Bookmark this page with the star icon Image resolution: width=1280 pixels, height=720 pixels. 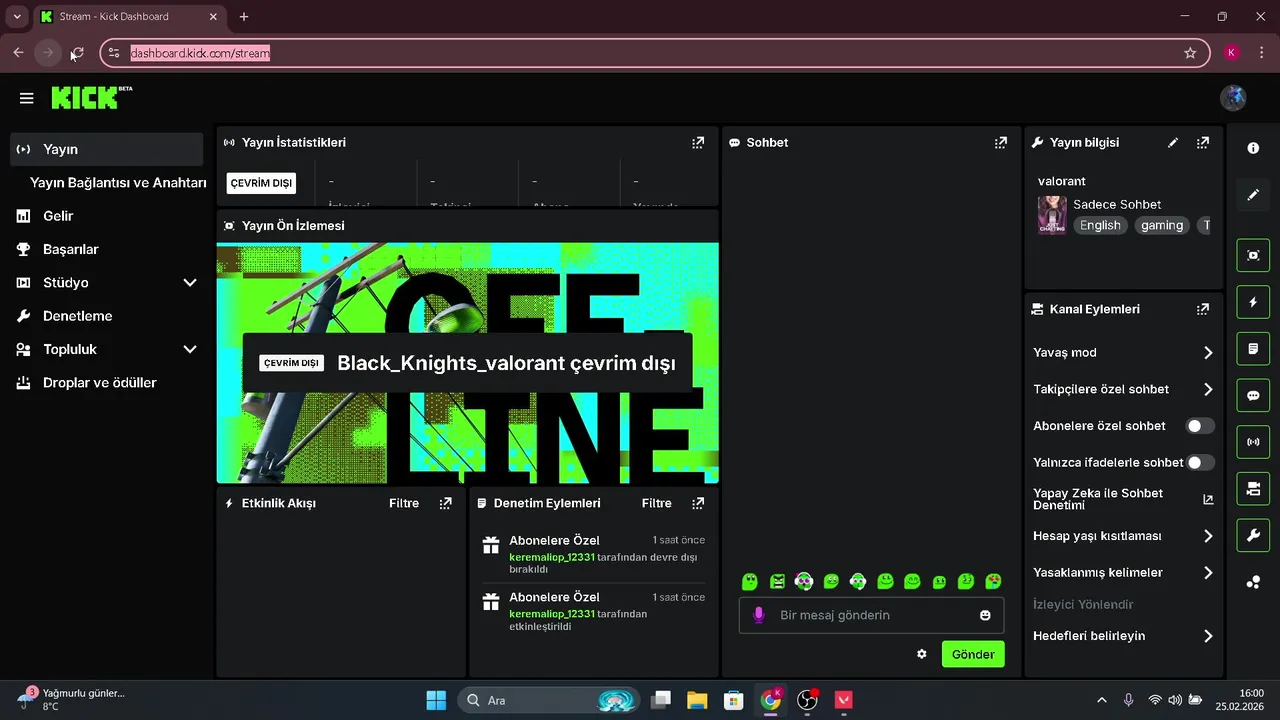click(1190, 53)
